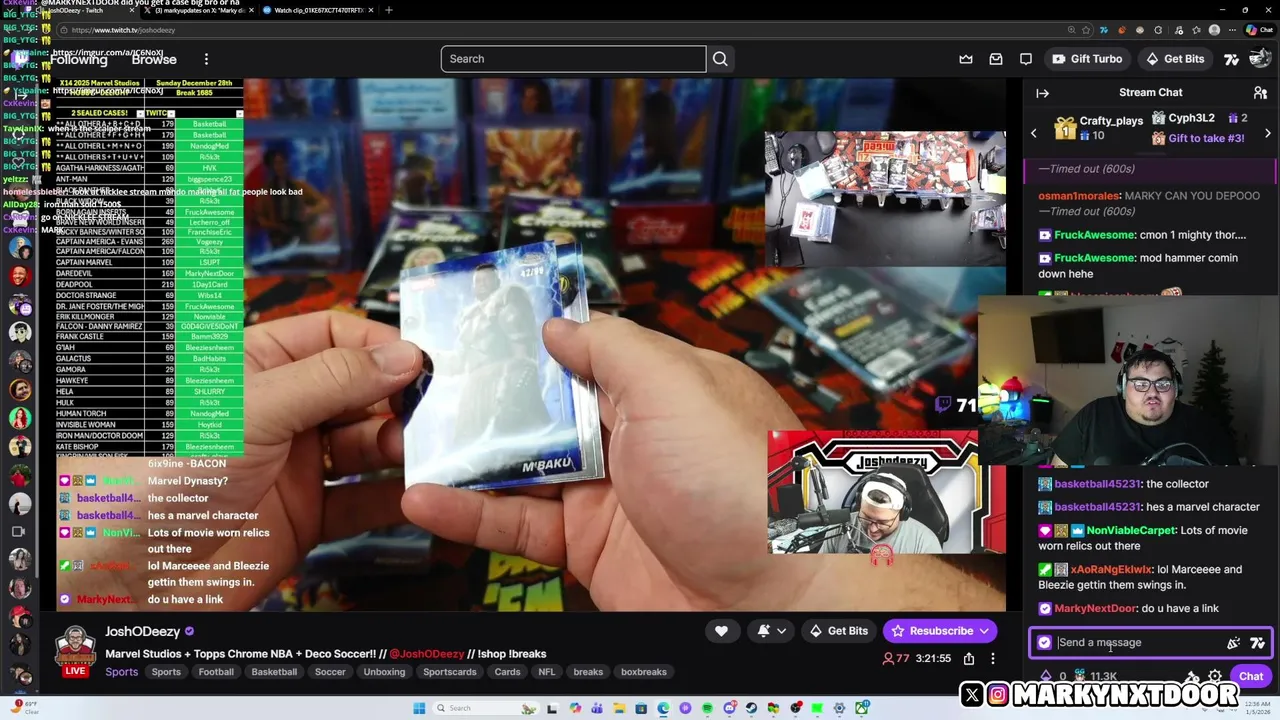Switch to the Watch clip browser tab

tap(319, 10)
